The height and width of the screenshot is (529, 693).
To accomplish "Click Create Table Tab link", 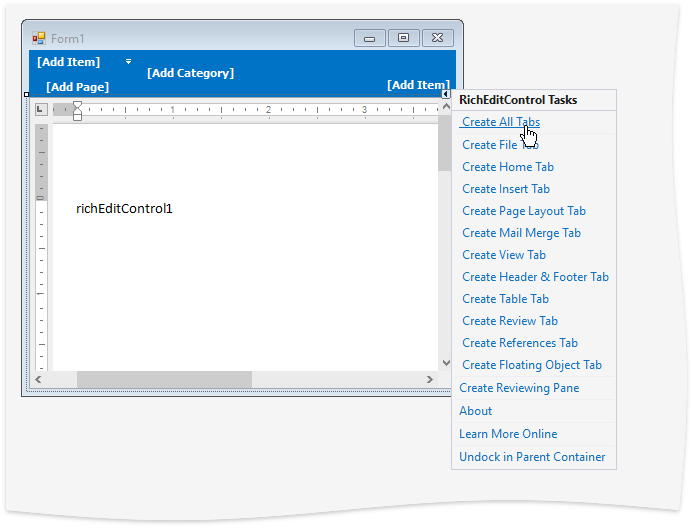I will (x=505, y=299).
